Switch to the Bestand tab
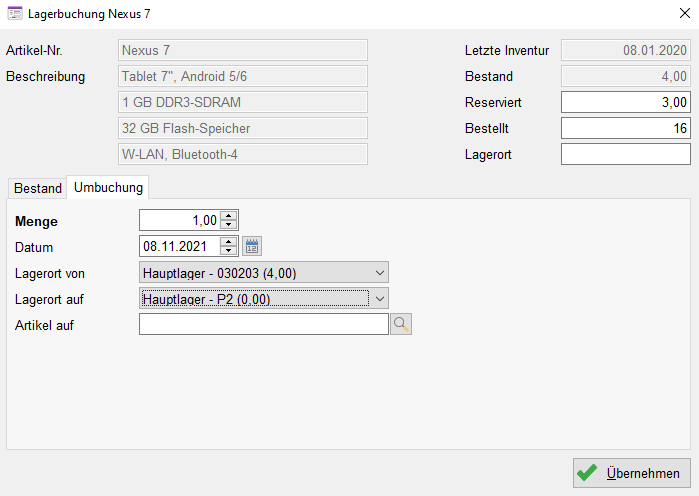This screenshot has width=699, height=496. [38, 188]
